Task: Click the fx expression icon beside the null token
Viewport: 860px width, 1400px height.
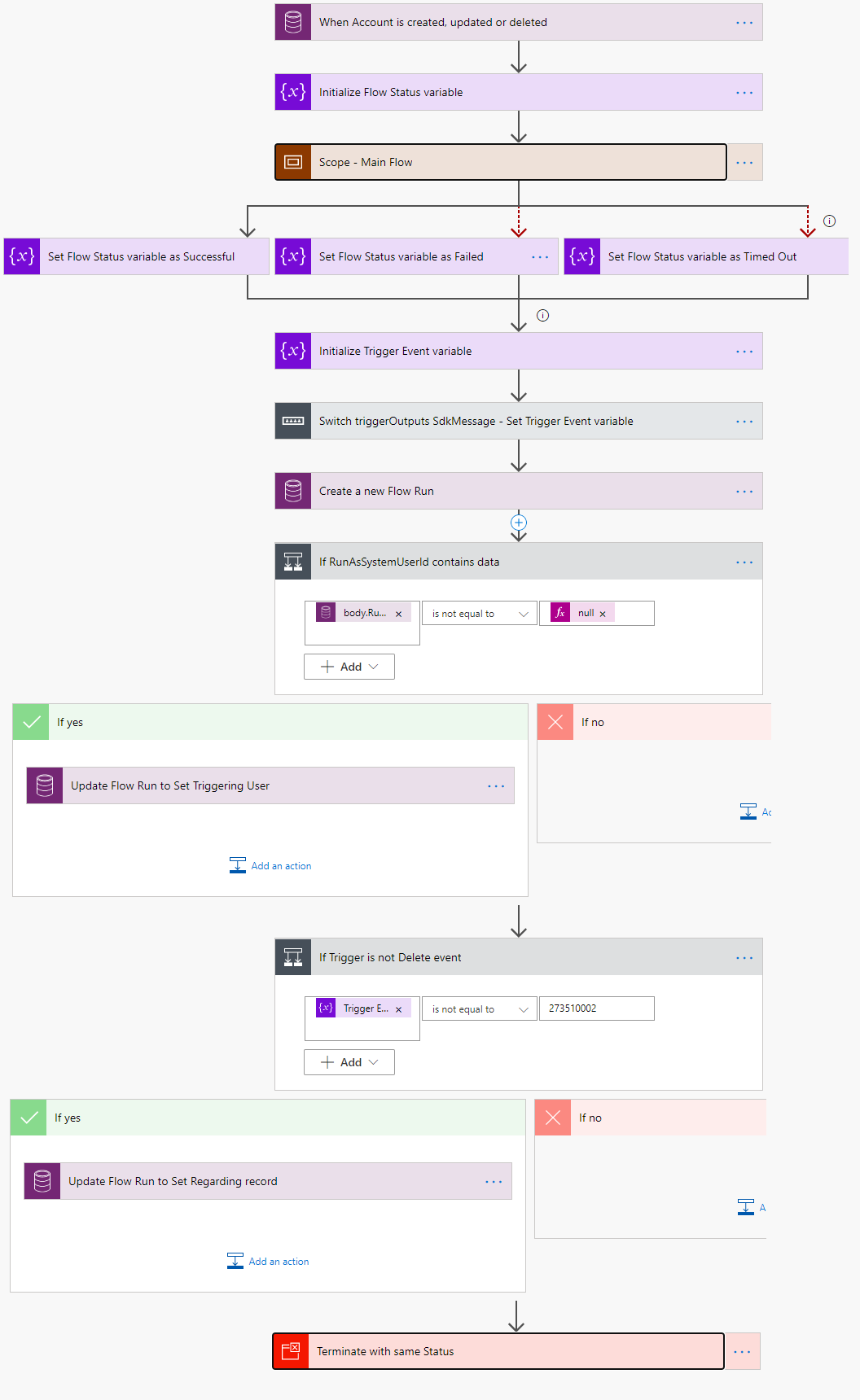Action: pos(559,613)
